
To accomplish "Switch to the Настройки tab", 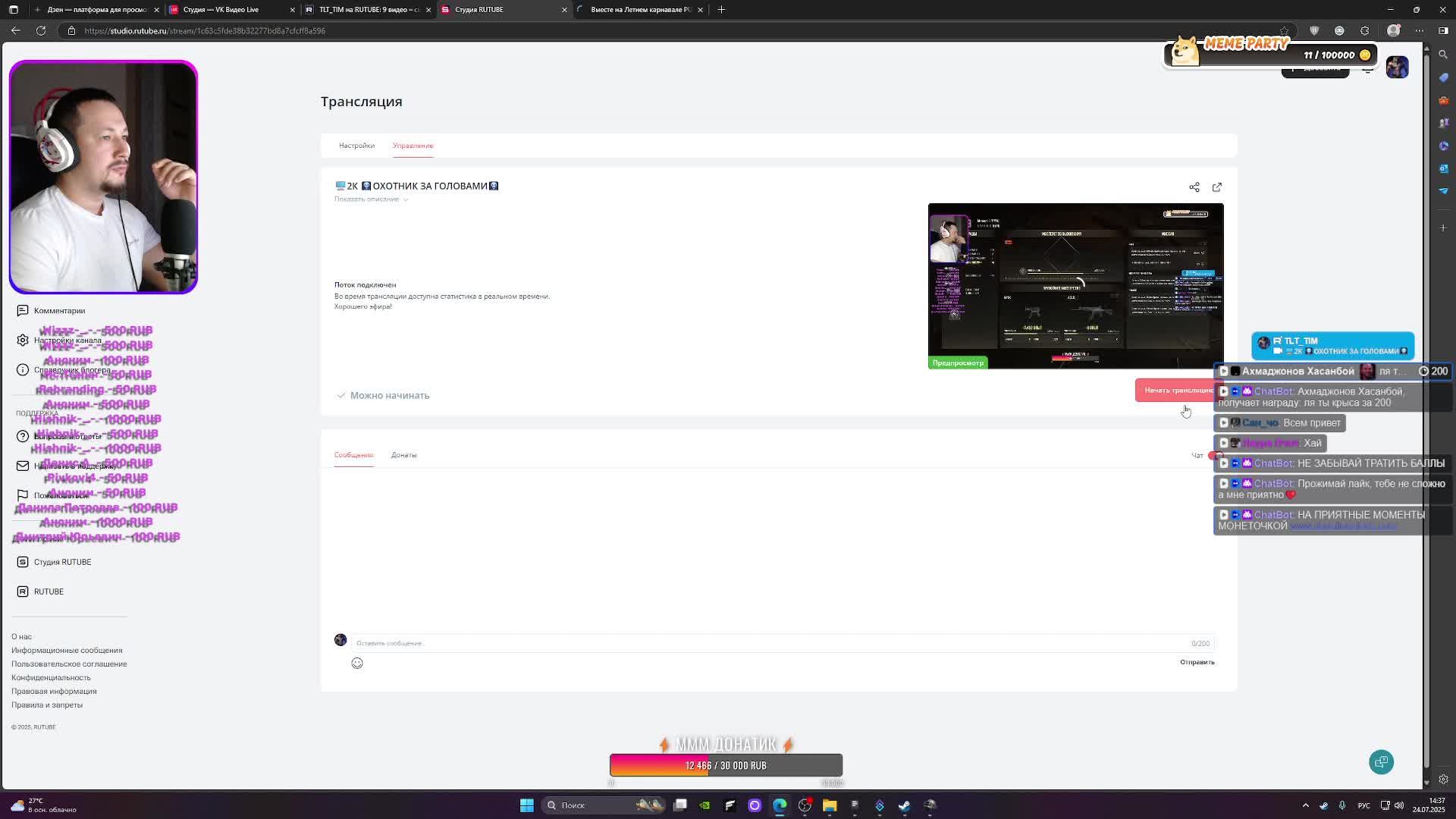I will click(x=356, y=146).
